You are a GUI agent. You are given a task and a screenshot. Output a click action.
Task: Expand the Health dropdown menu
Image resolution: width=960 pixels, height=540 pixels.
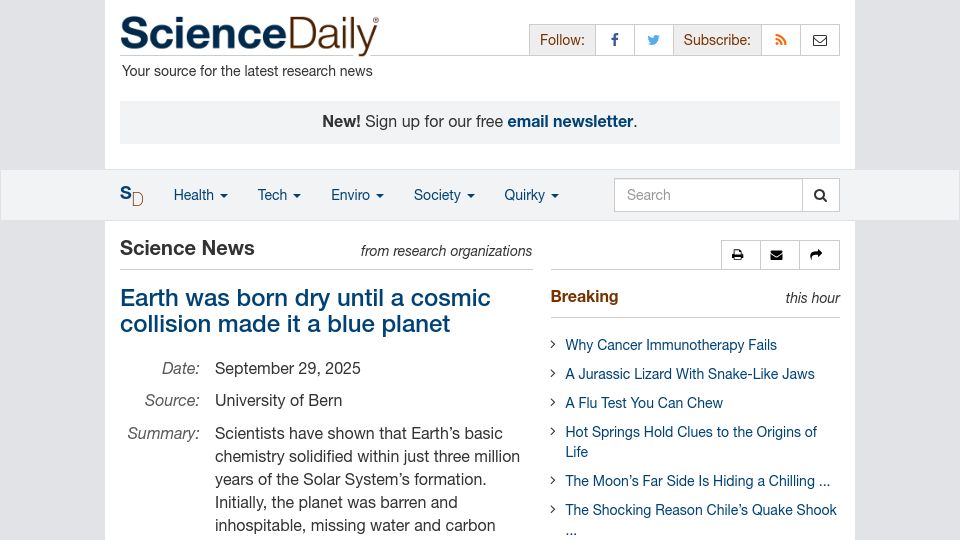coord(200,195)
